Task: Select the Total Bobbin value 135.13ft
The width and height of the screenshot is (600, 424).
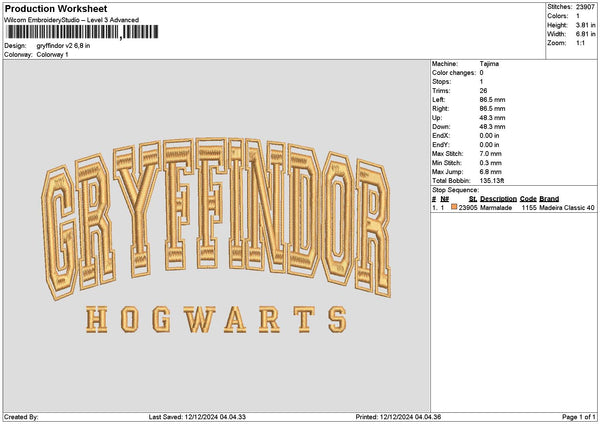Action: pos(492,181)
